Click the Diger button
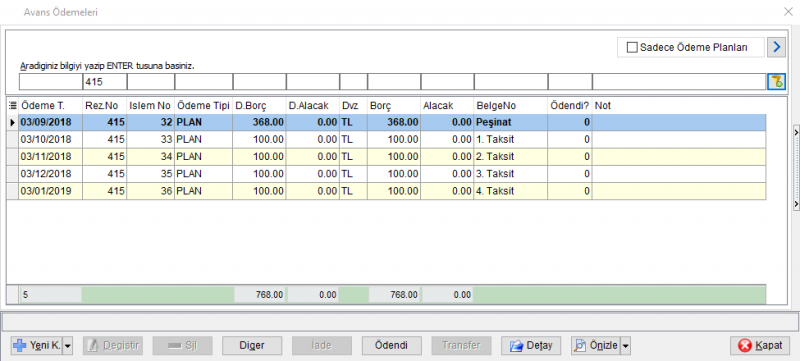 (252, 345)
